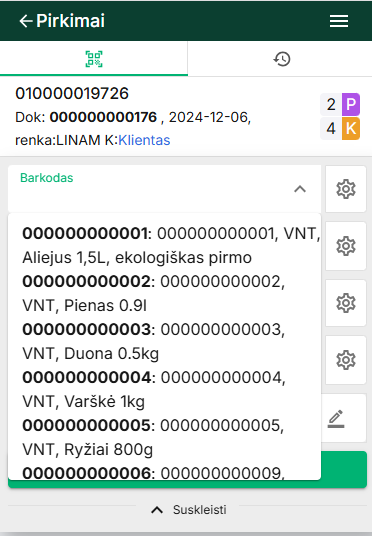Click the green button behind dropdown
372x536 pixels.
coord(344,469)
